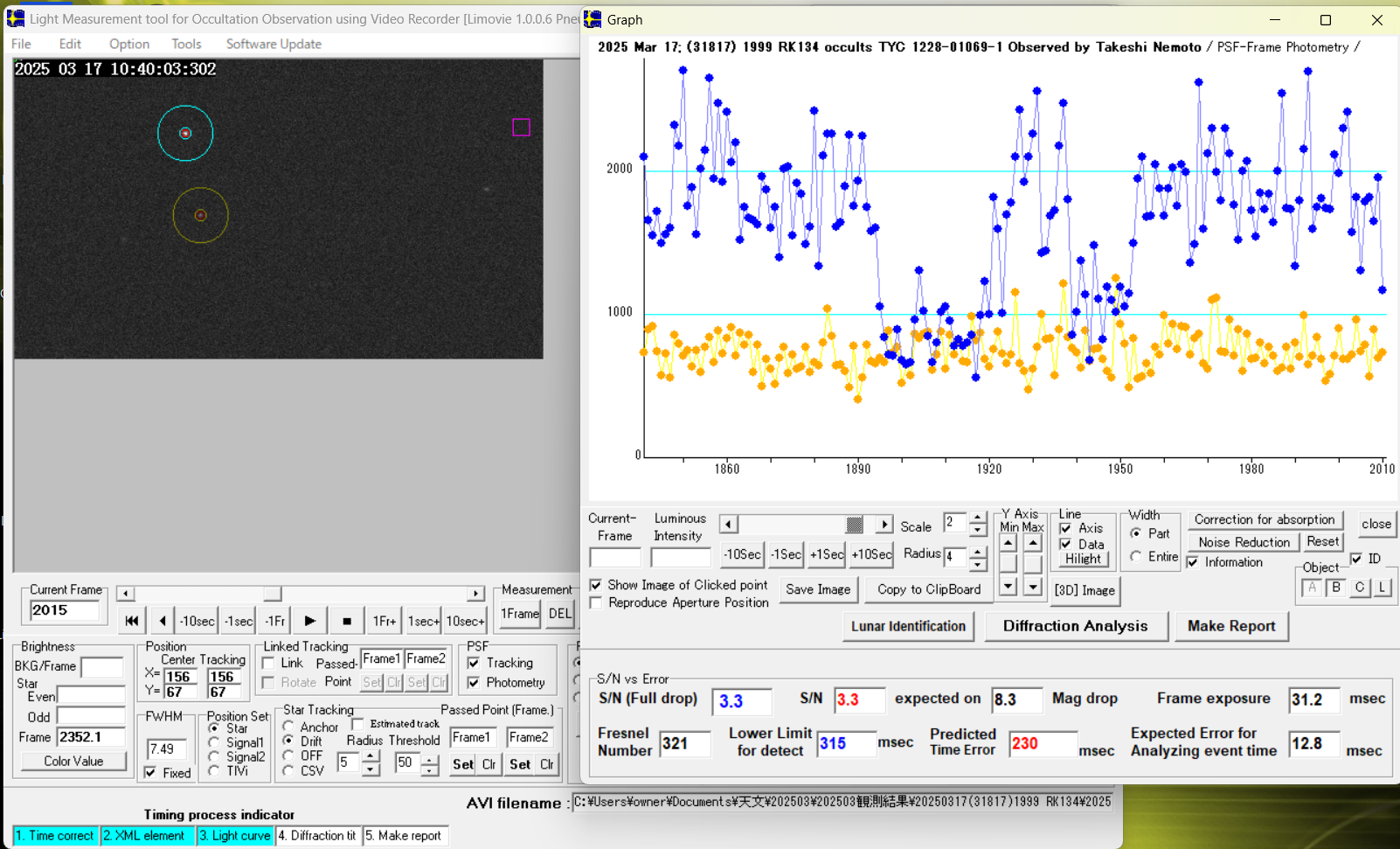Click the reverse play triangle button
The height and width of the screenshot is (849, 1400).
tap(163, 621)
